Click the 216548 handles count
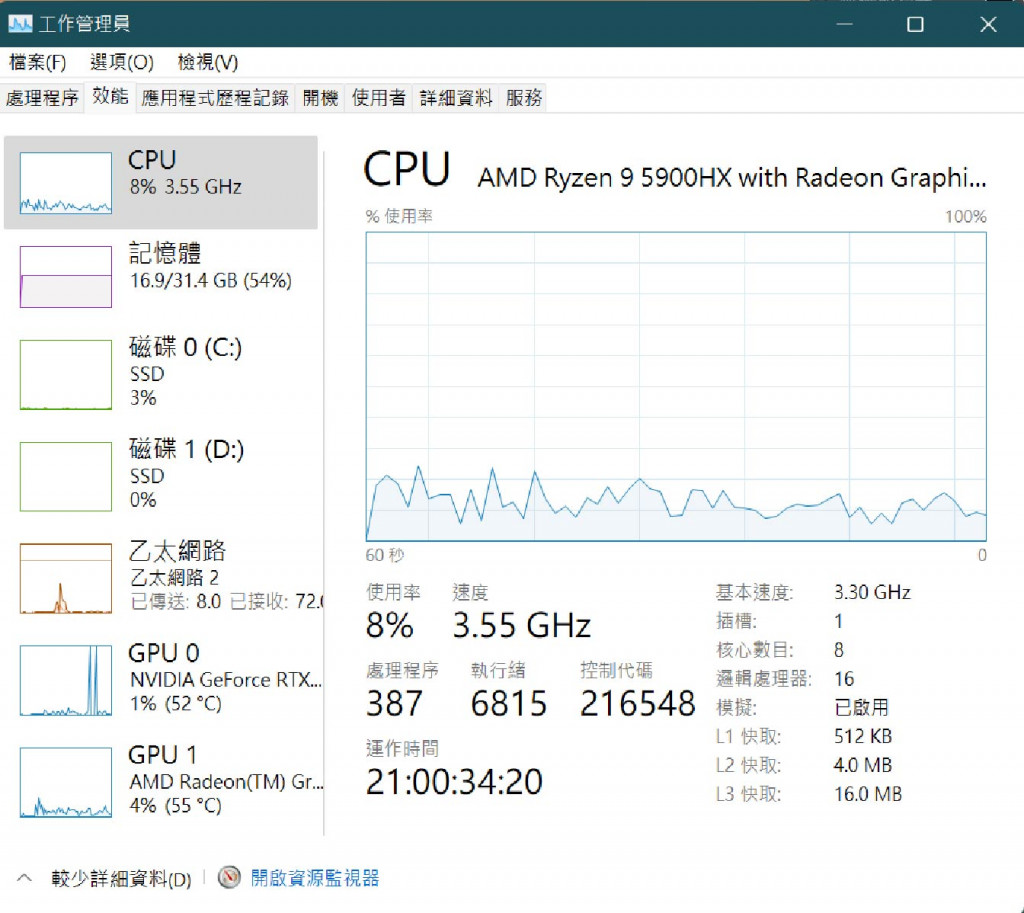Viewport: 1024px width, 913px height. click(637, 704)
